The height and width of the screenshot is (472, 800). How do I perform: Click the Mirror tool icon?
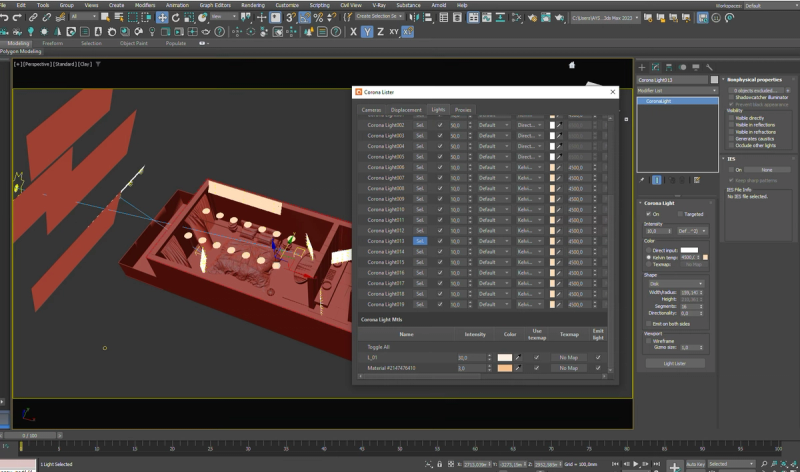point(414,18)
